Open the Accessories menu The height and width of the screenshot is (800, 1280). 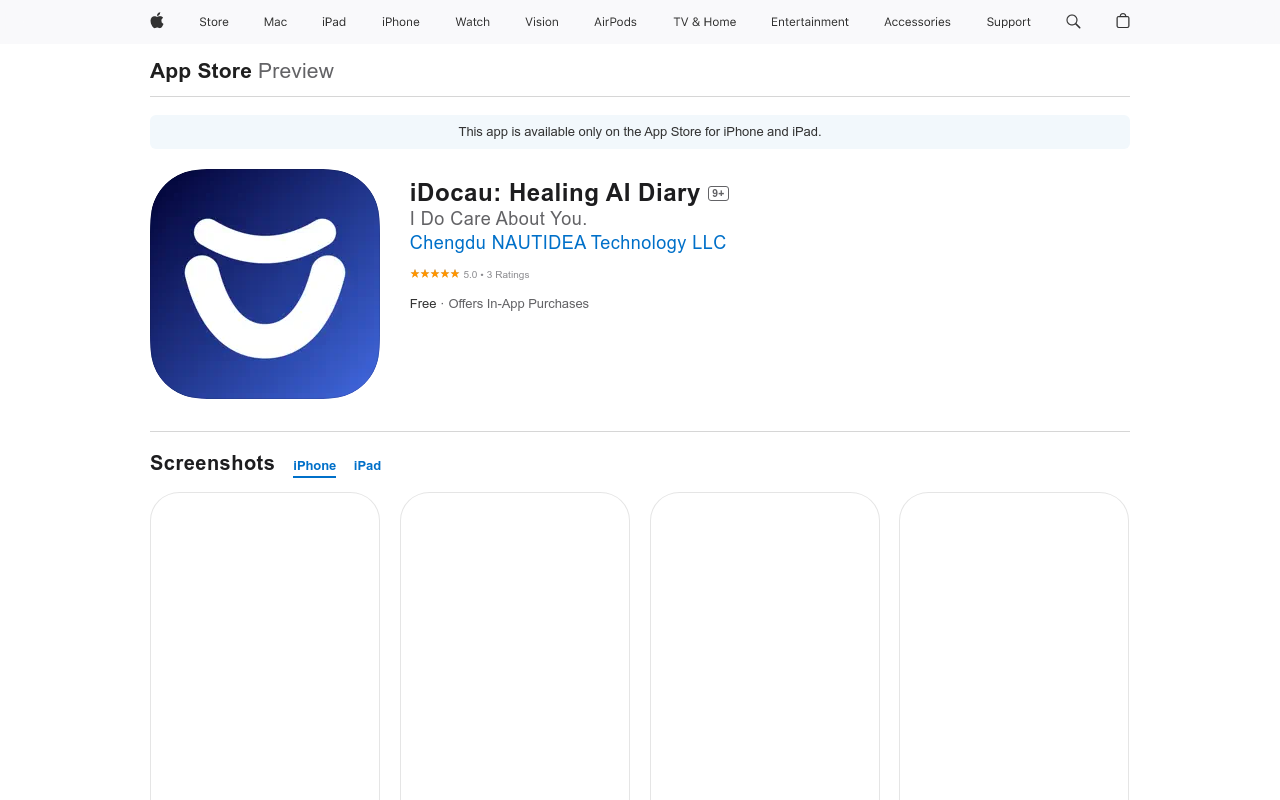[x=917, y=22]
